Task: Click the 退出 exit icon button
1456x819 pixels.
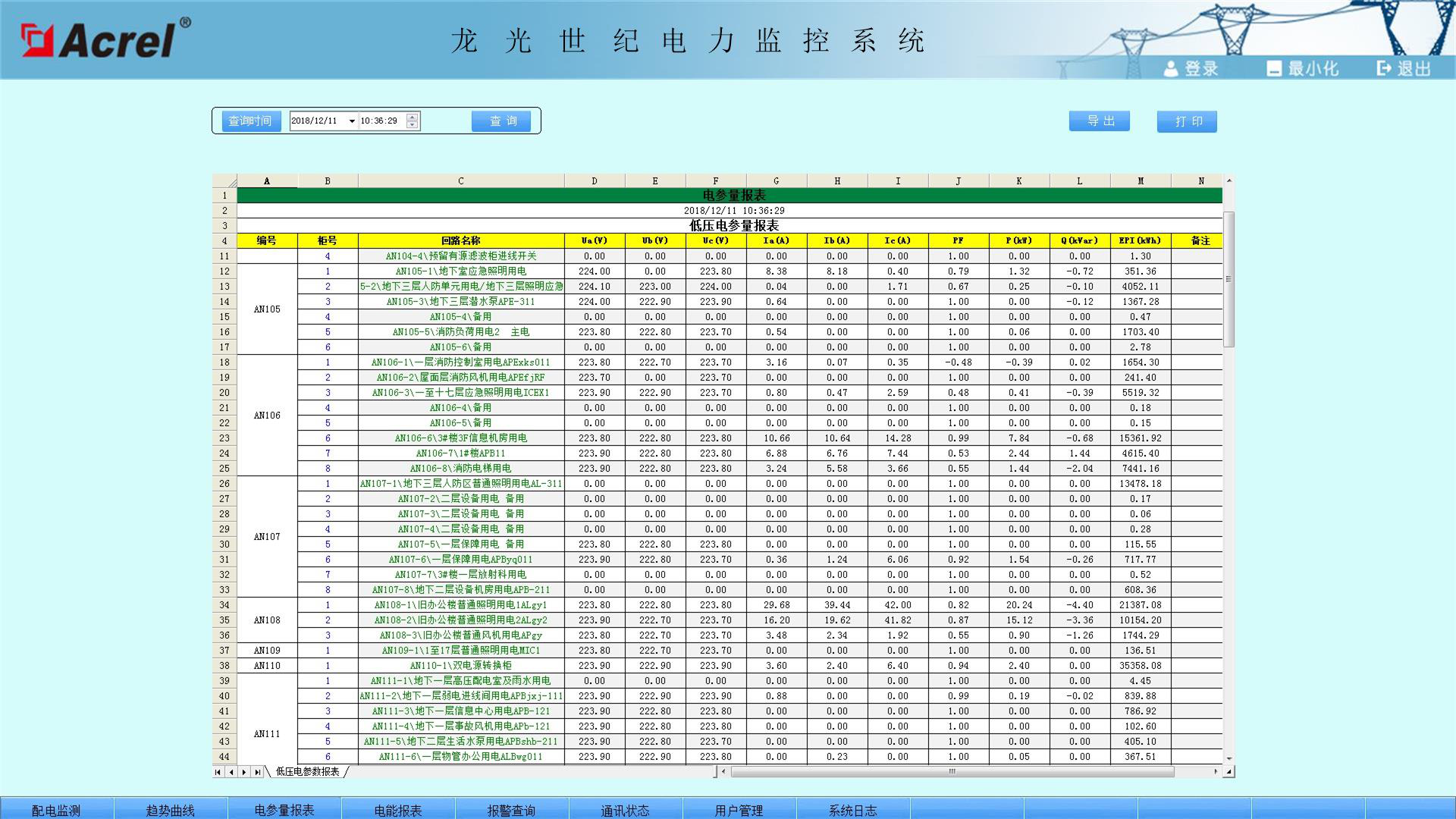Action: click(1404, 68)
